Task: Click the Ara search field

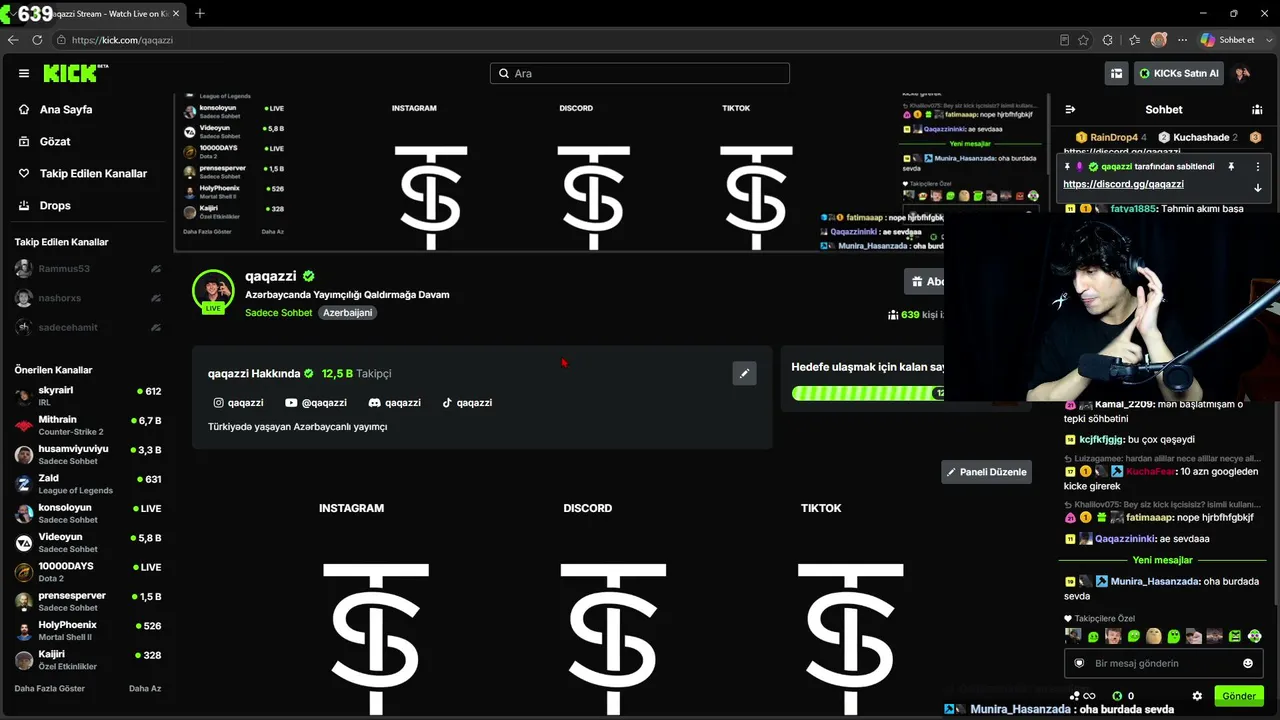Action: 640,73
